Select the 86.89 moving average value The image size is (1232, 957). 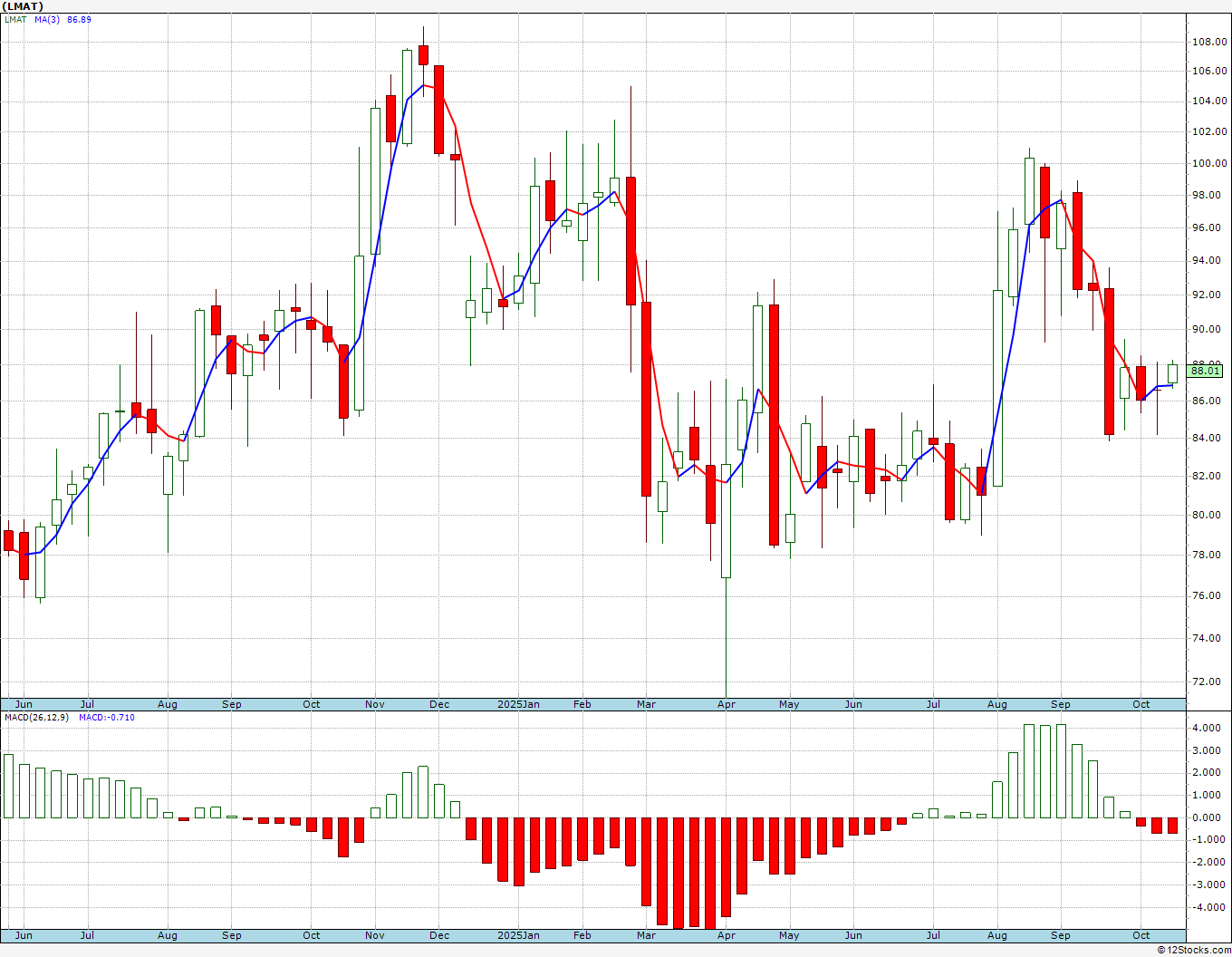[x=79, y=19]
